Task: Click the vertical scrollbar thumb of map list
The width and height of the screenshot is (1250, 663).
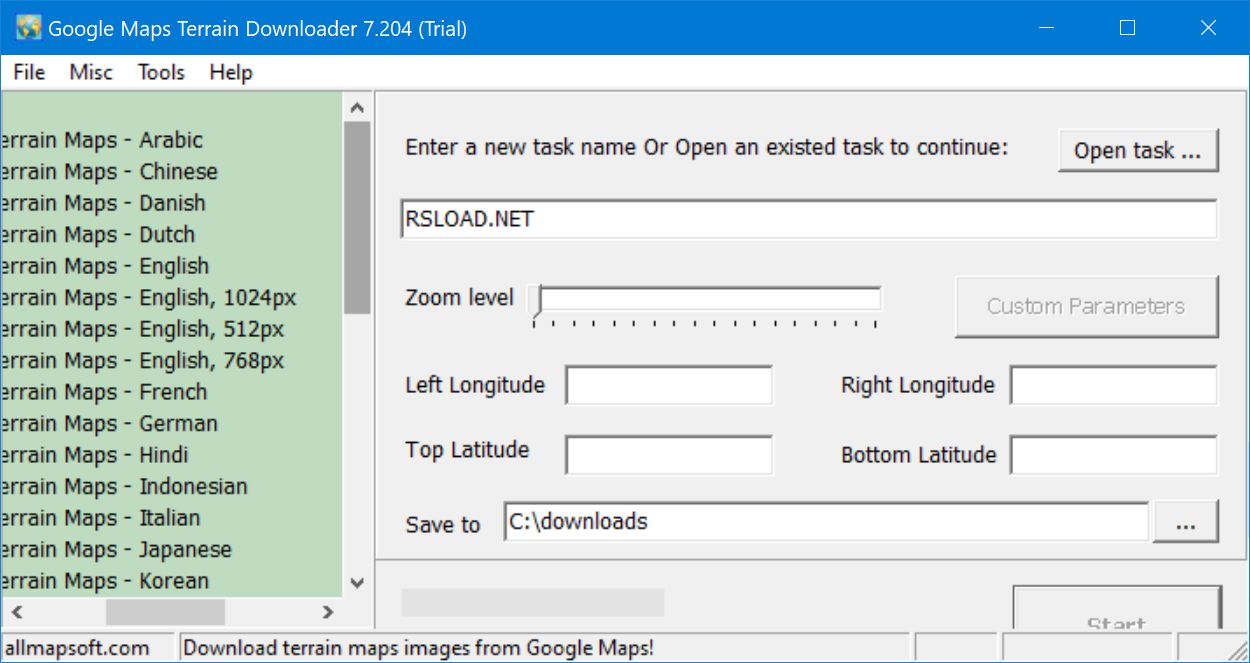Action: [x=357, y=218]
